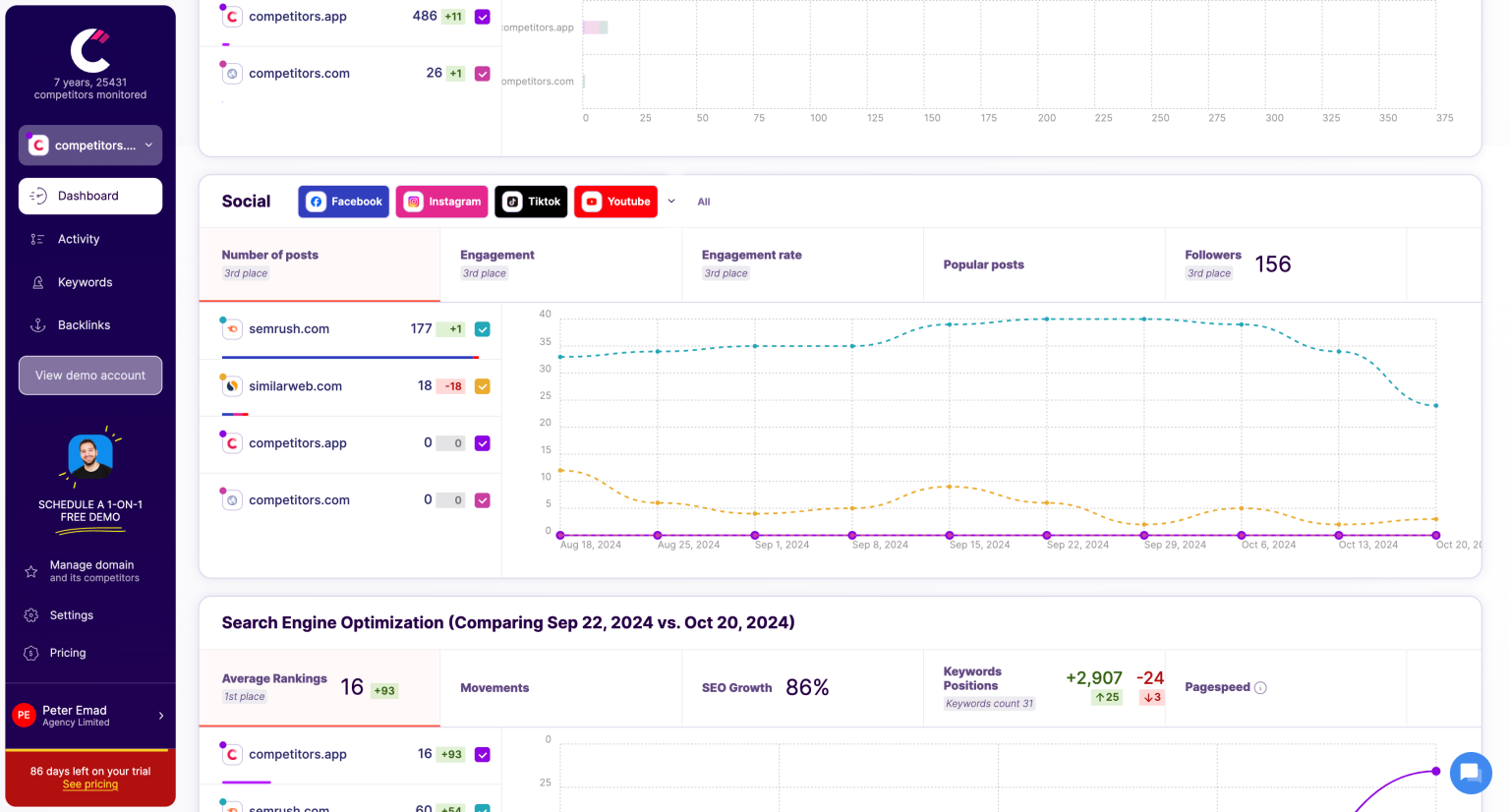Click the star icon beside Manage domain
Image resolution: width=1510 pixels, height=812 pixels.
click(30, 570)
